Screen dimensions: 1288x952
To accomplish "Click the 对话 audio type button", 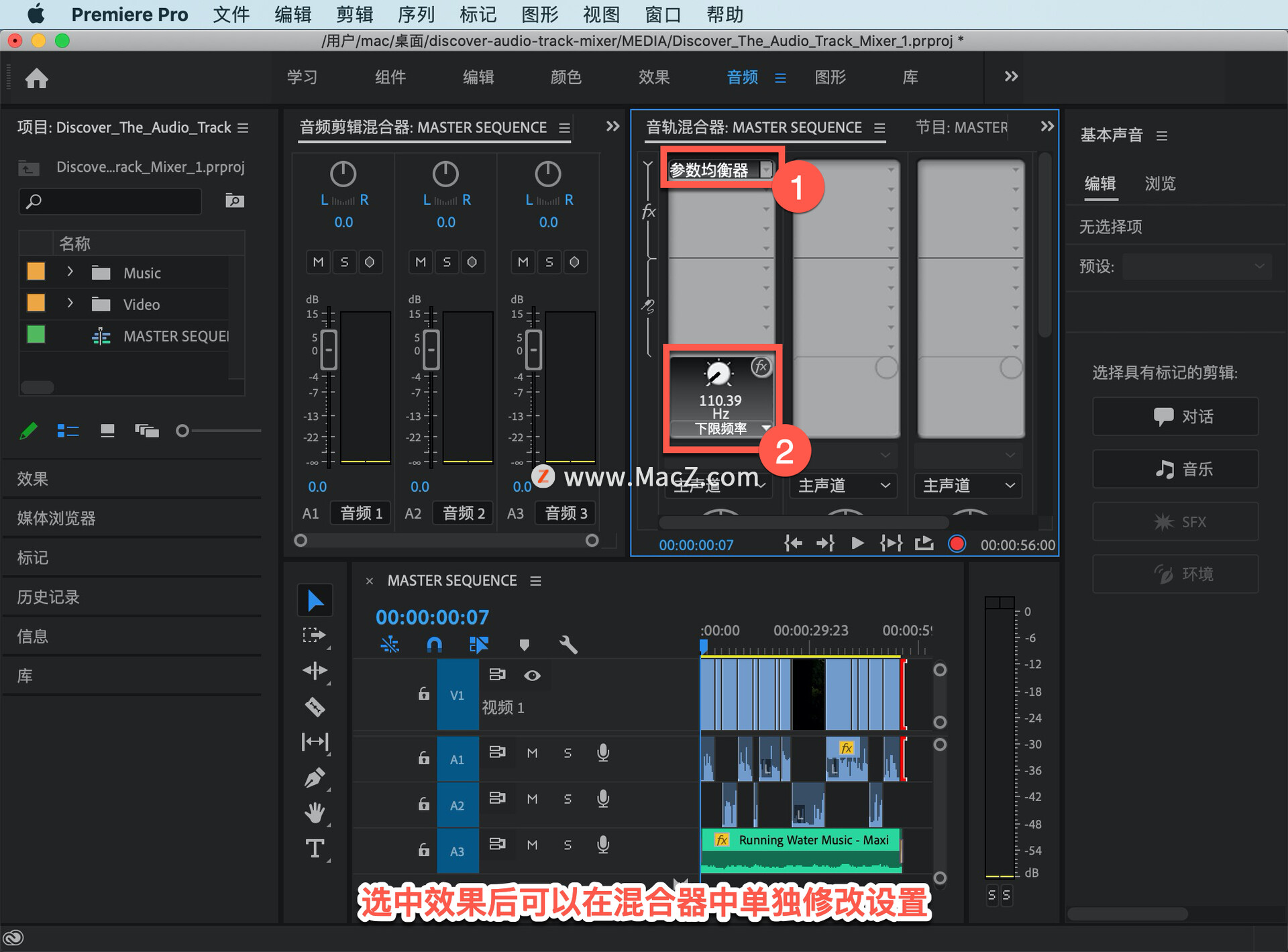I will pos(1175,416).
